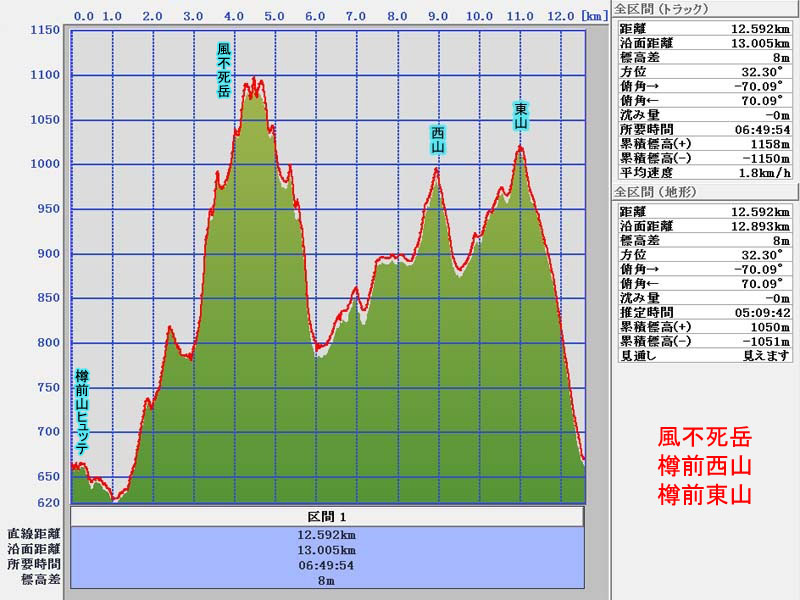Select the 12.592km value in the bottom section table
The width and height of the screenshot is (800, 600).
327,534
